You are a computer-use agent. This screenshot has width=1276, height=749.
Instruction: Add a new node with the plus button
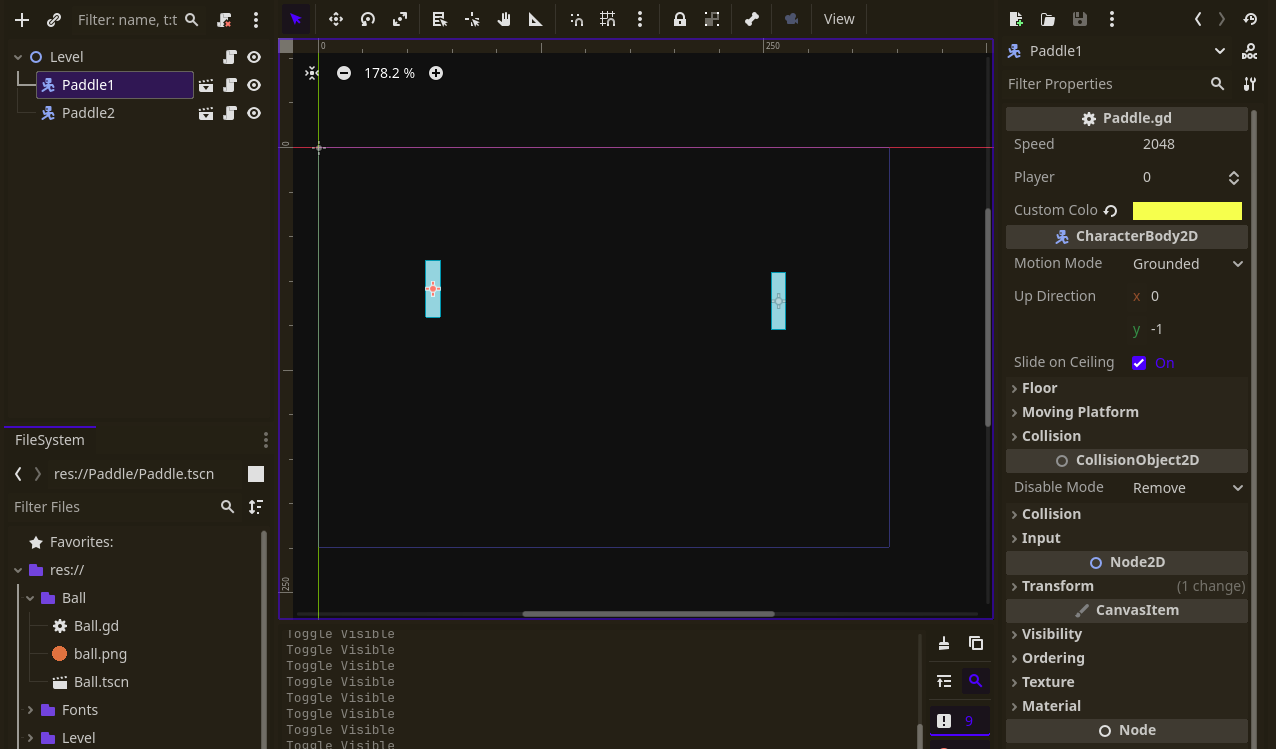21,19
